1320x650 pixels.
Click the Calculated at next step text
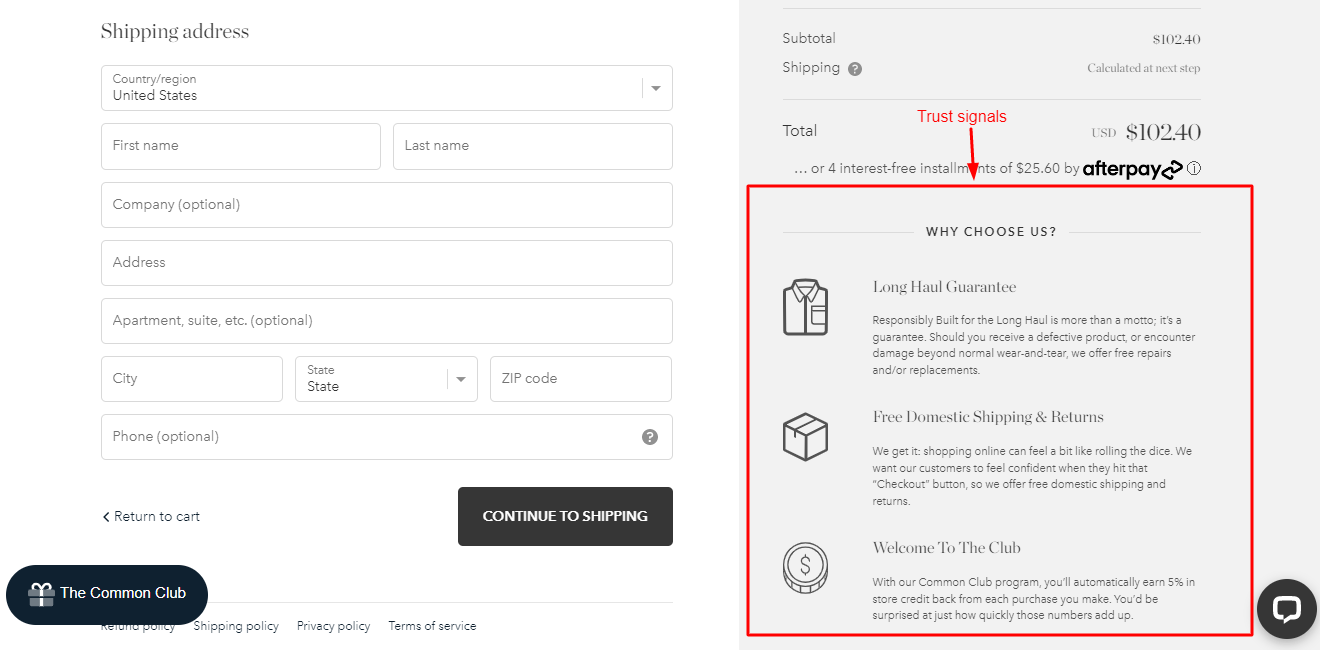[1144, 69]
